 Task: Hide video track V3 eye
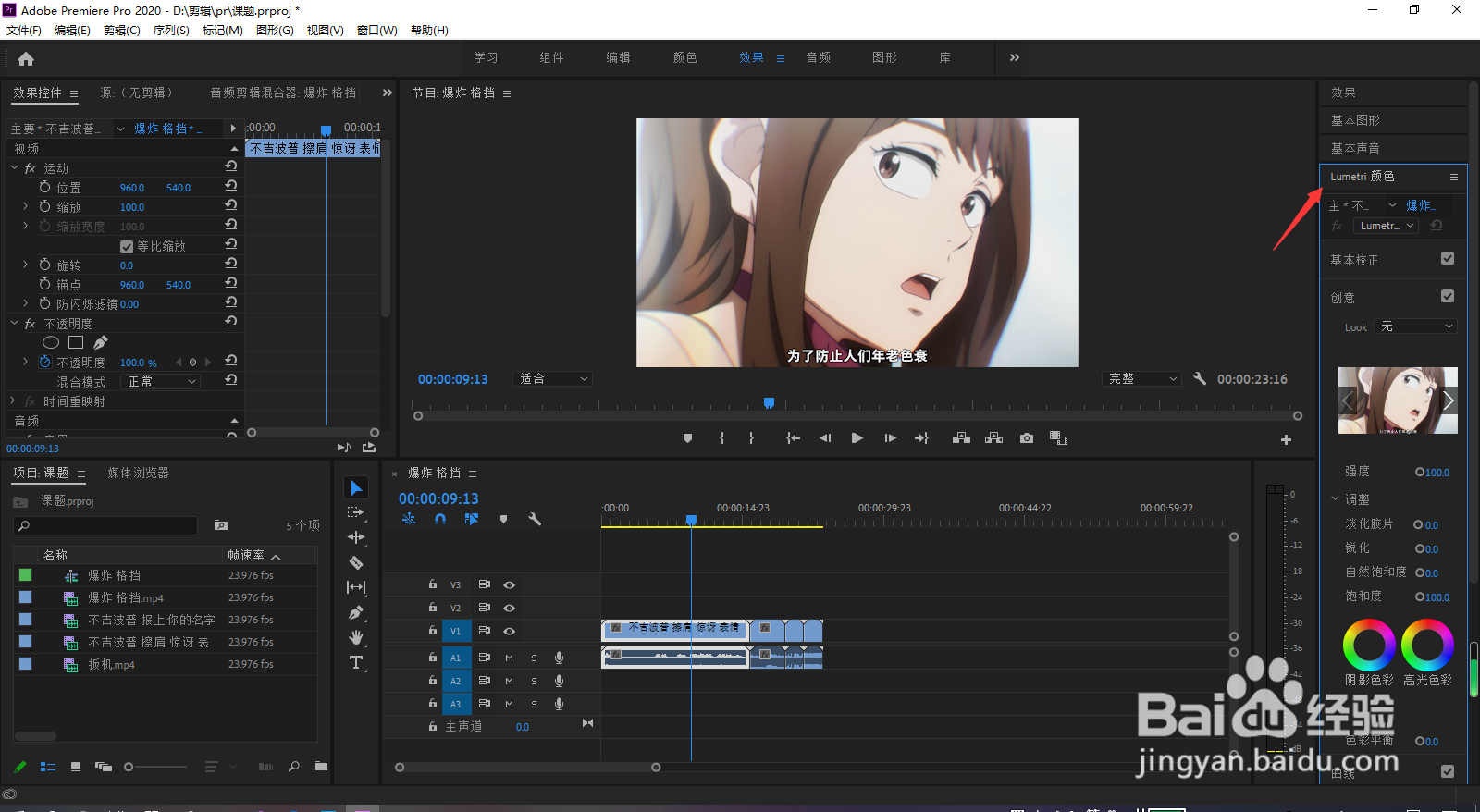tap(509, 584)
